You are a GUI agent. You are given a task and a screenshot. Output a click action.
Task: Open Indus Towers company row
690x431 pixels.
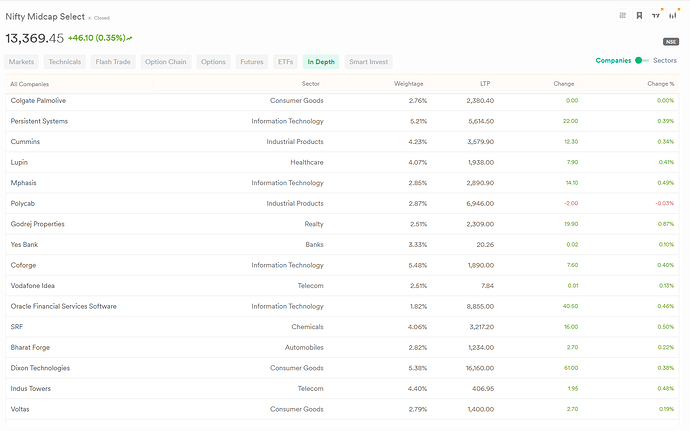click(342, 388)
